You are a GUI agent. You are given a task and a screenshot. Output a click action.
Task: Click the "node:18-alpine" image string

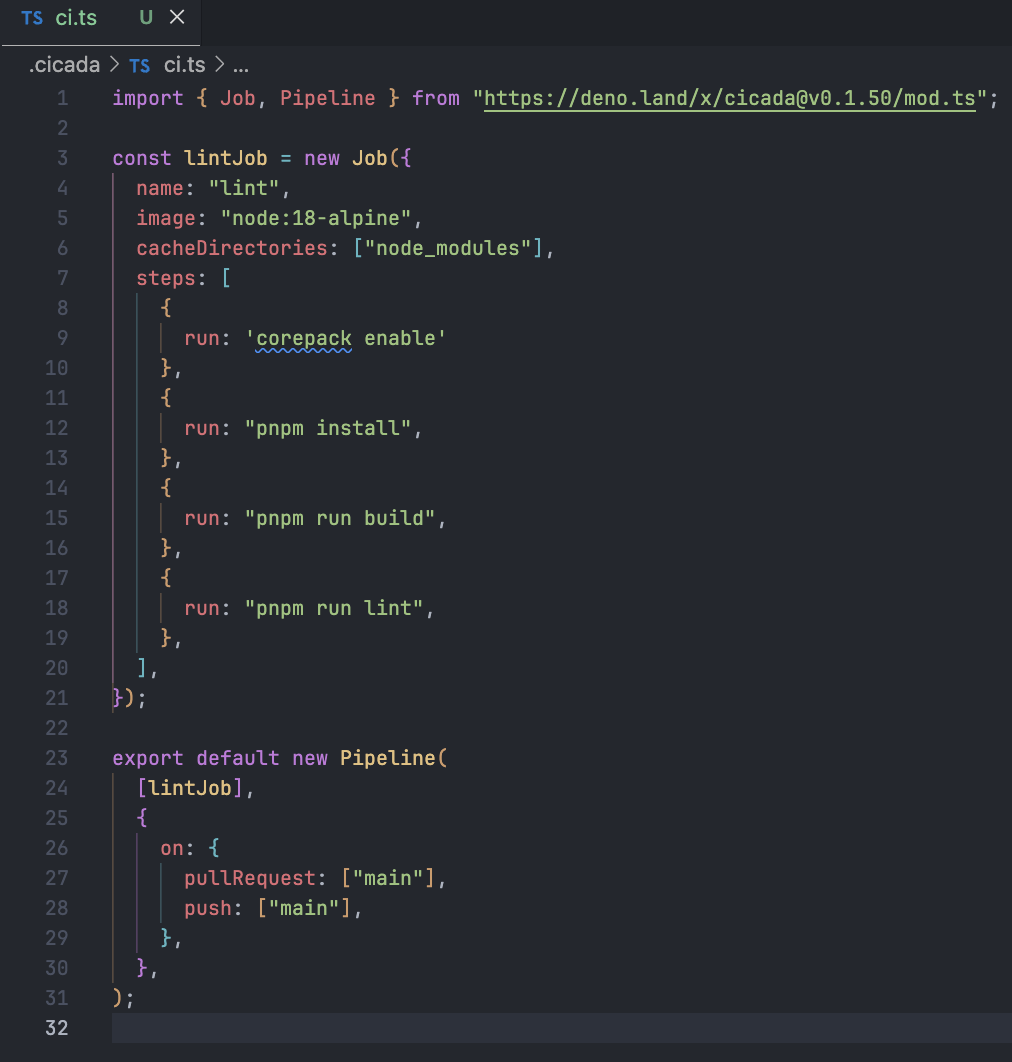pos(316,218)
